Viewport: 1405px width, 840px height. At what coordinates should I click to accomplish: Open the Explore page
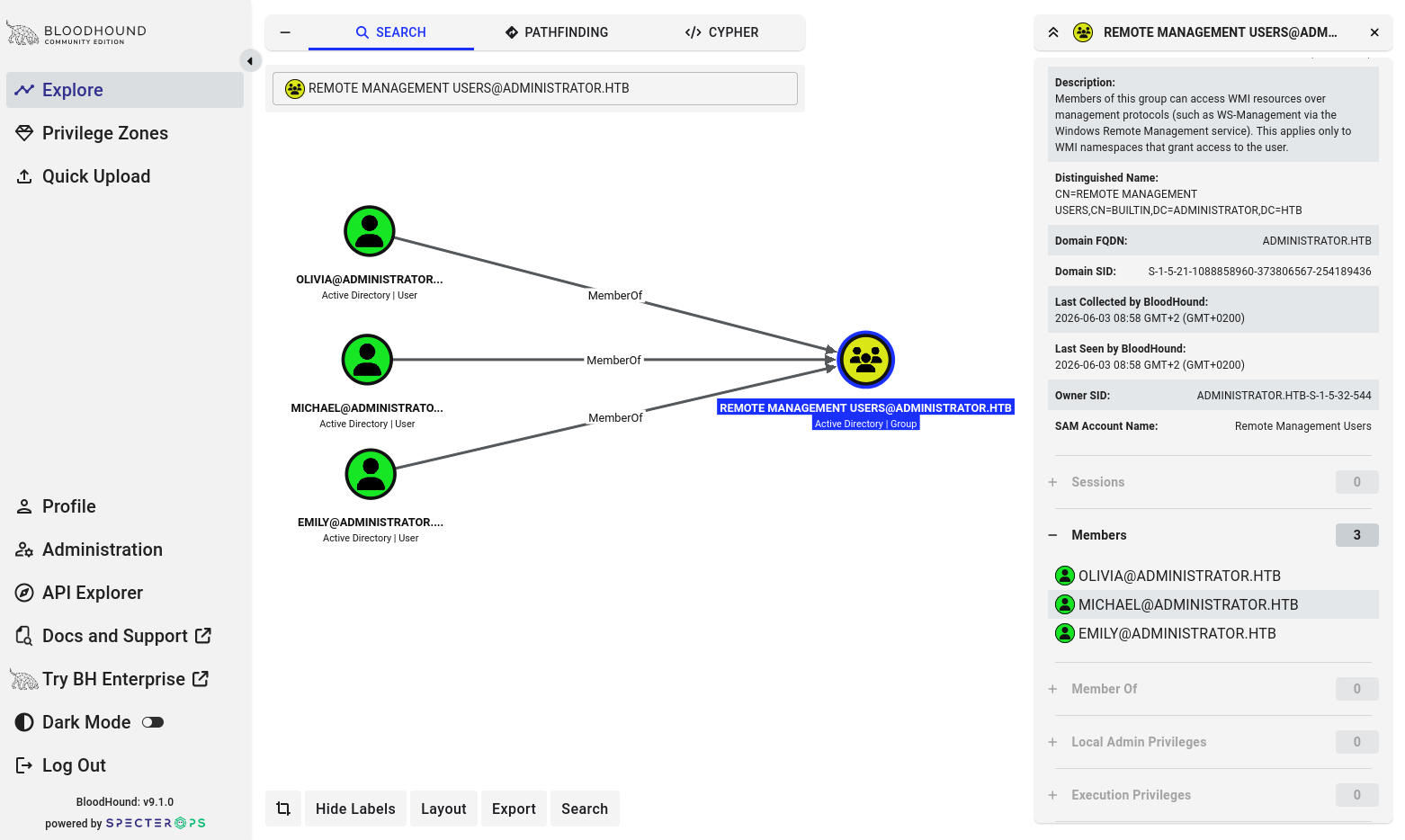pyautogui.click(x=125, y=90)
